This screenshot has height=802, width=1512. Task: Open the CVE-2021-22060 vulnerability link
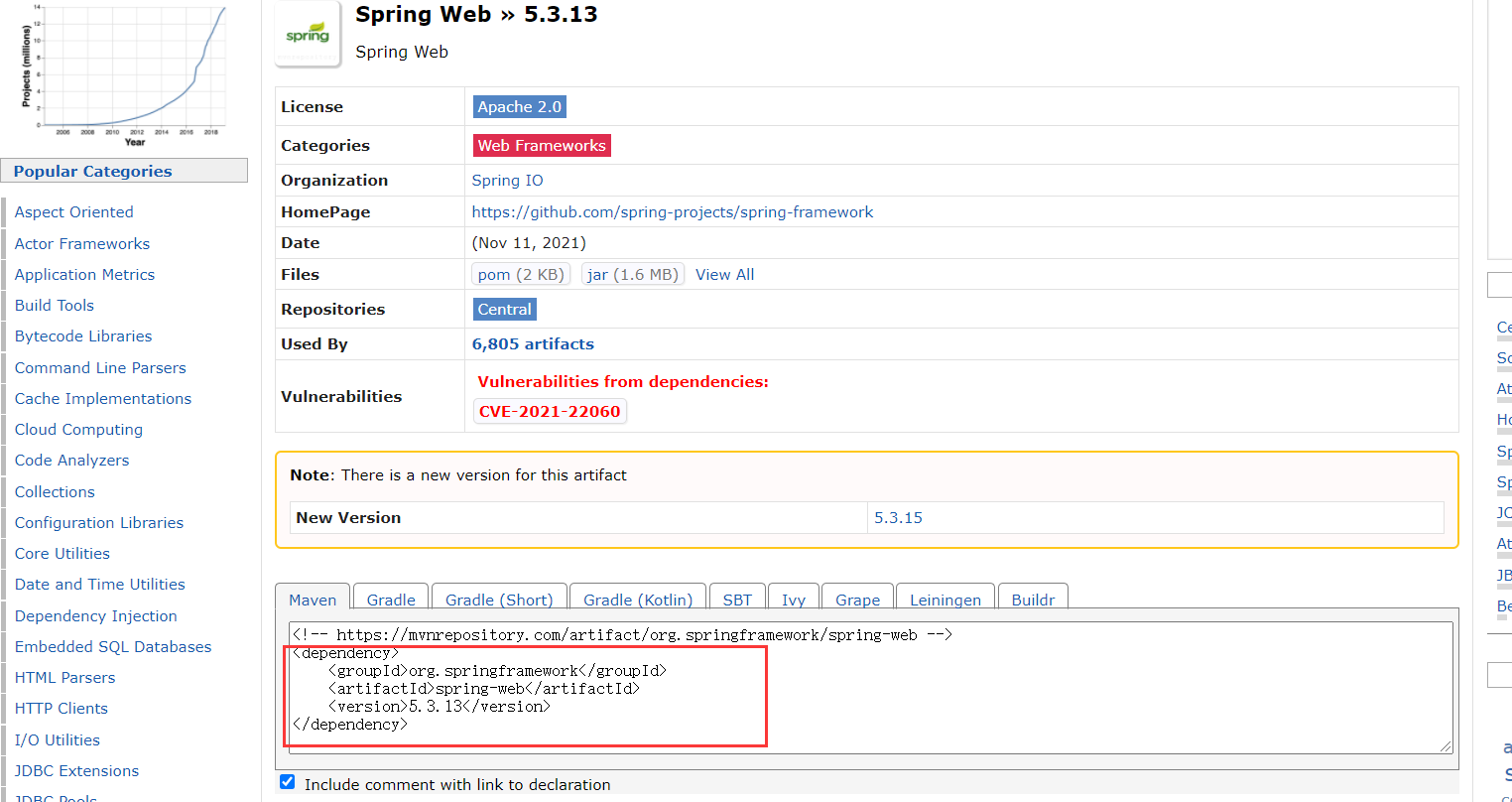coord(550,412)
